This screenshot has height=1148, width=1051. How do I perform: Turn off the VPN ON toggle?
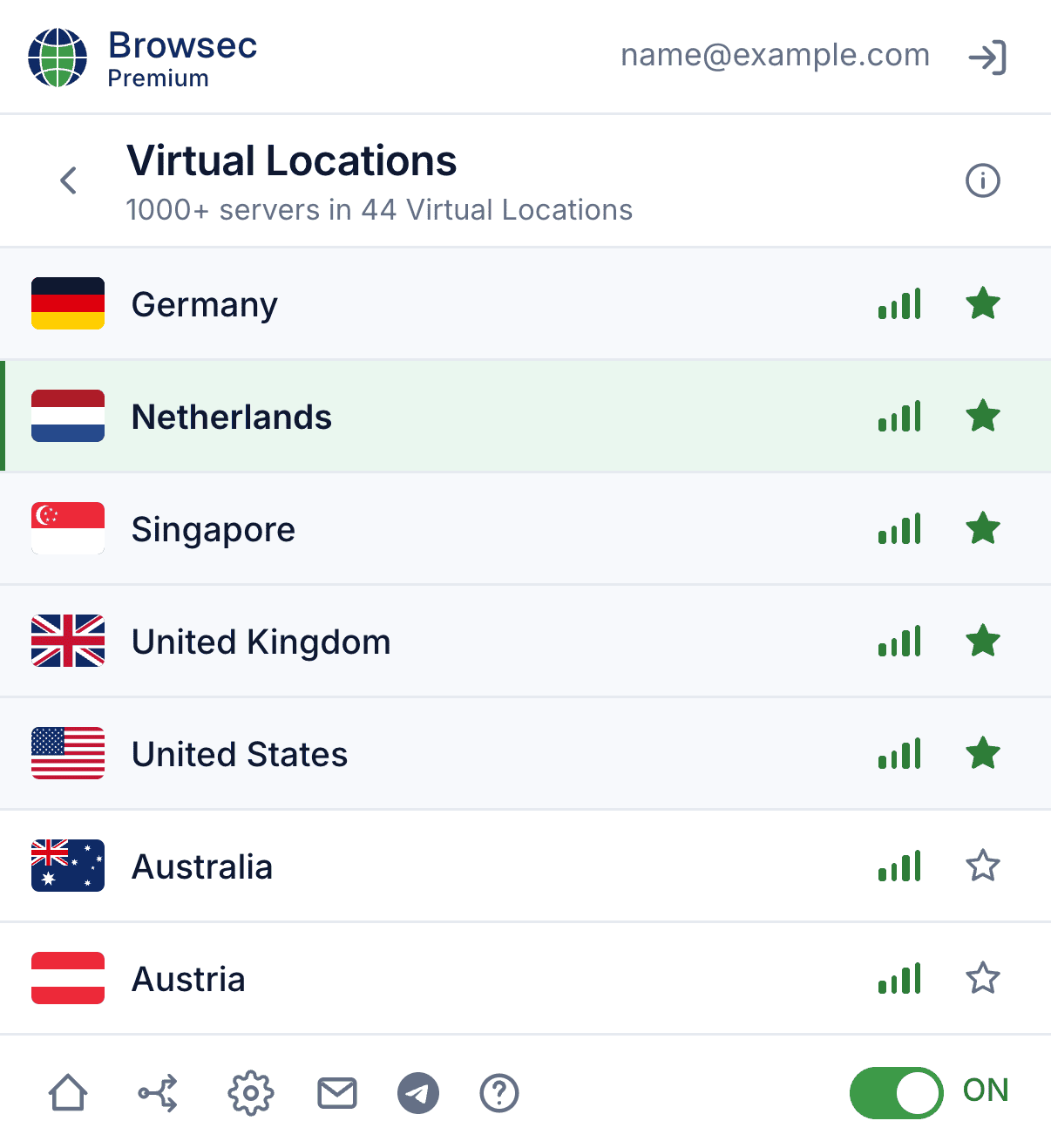pos(896,1092)
